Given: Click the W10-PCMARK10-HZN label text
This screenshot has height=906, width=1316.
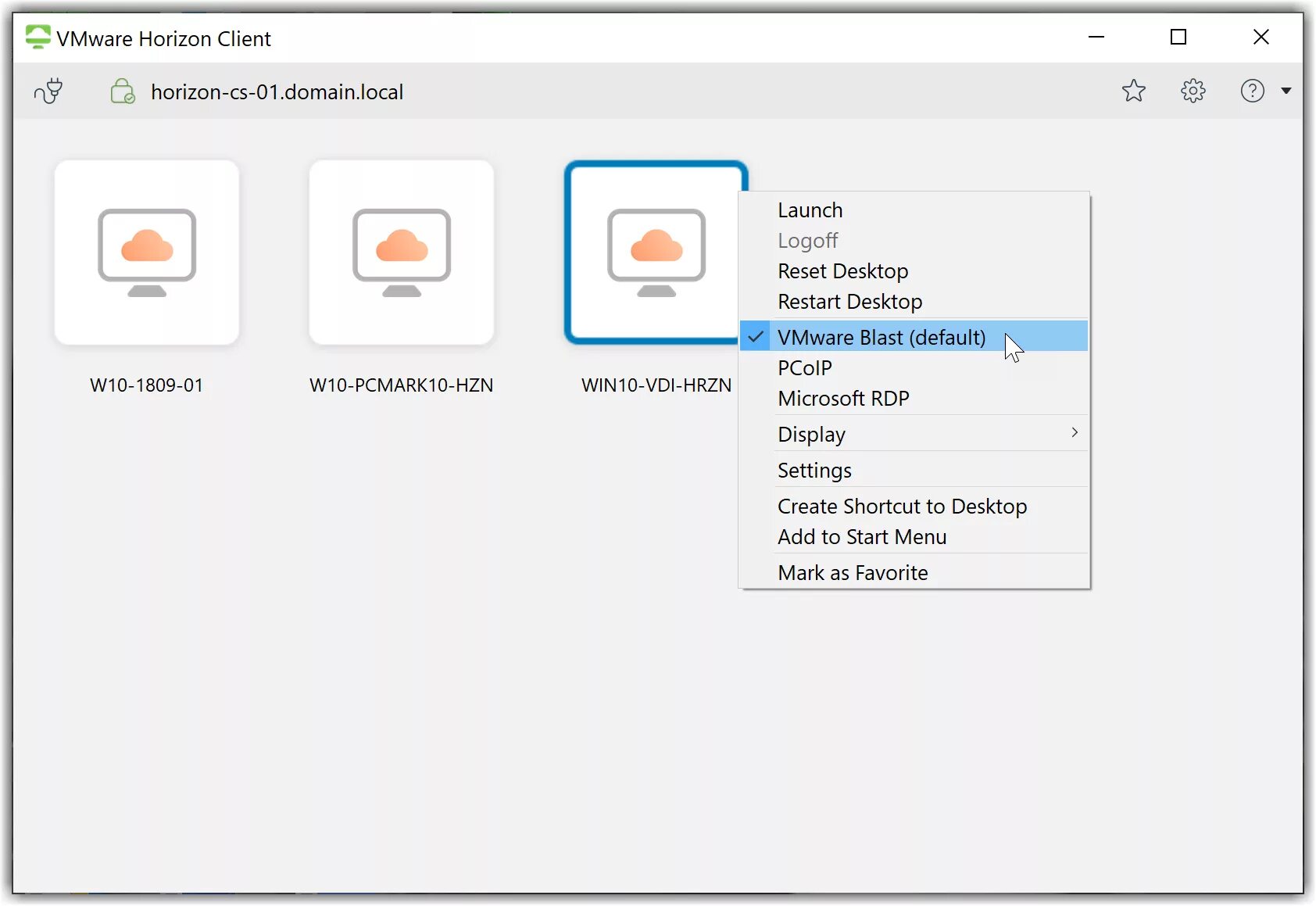Looking at the screenshot, I should click(x=402, y=385).
